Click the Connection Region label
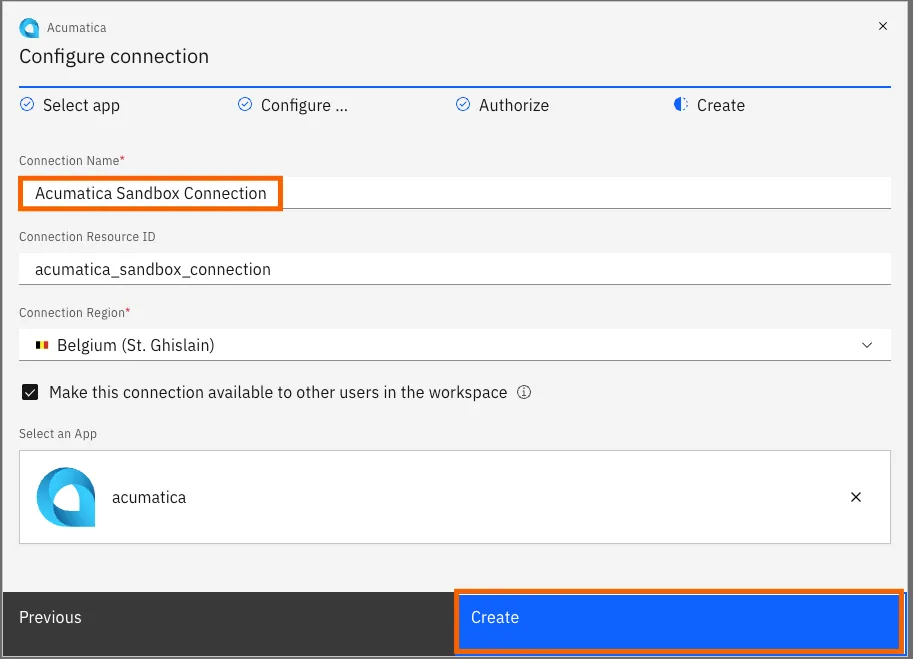Image resolution: width=913 pixels, height=659 pixels. [75, 313]
